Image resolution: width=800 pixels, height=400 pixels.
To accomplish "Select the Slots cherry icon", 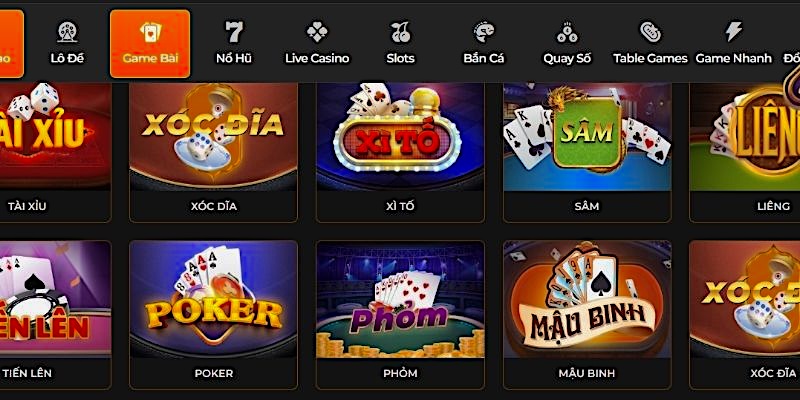I will [x=401, y=32].
